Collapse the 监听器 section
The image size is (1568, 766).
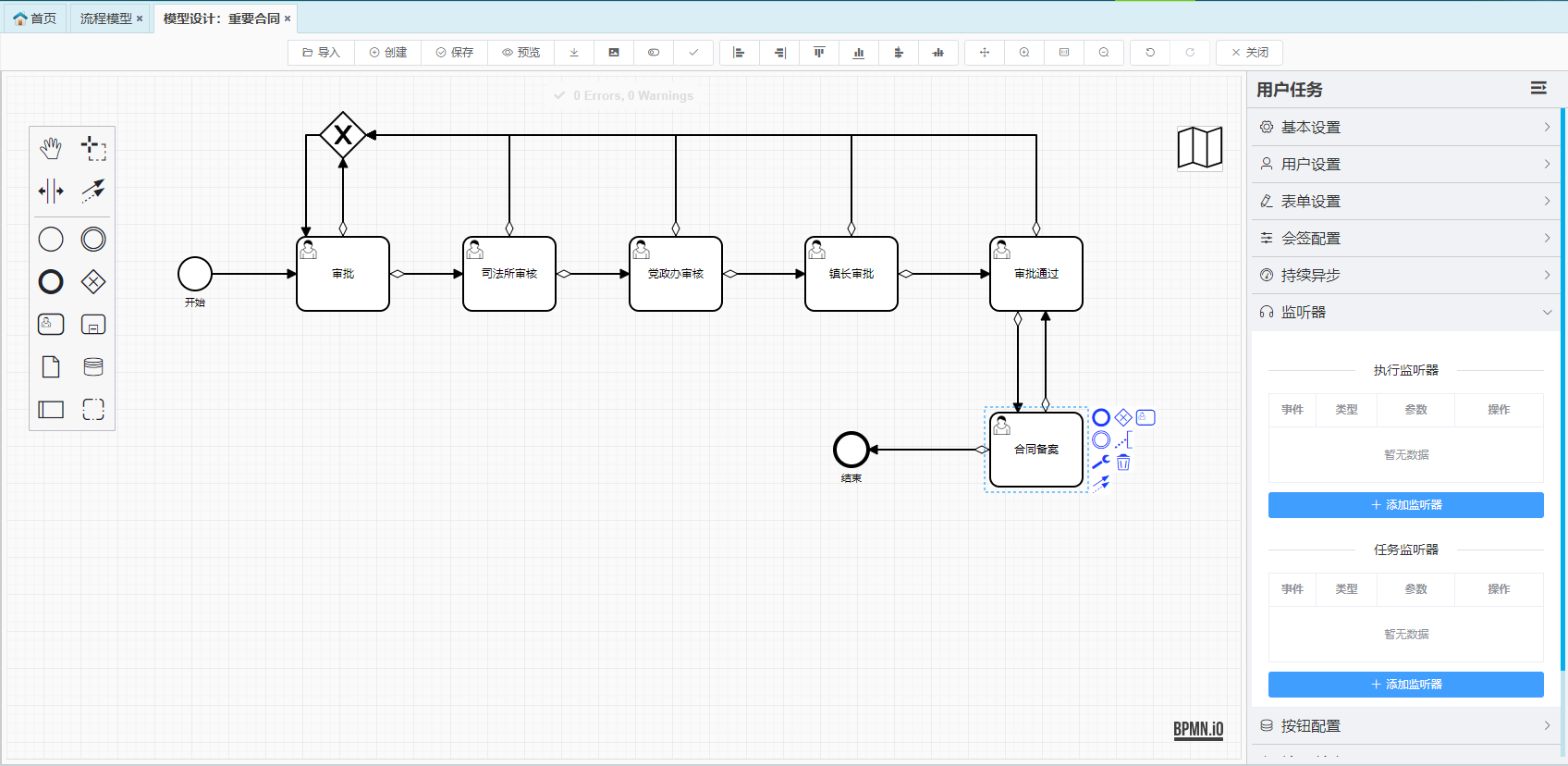pyautogui.click(x=1405, y=313)
